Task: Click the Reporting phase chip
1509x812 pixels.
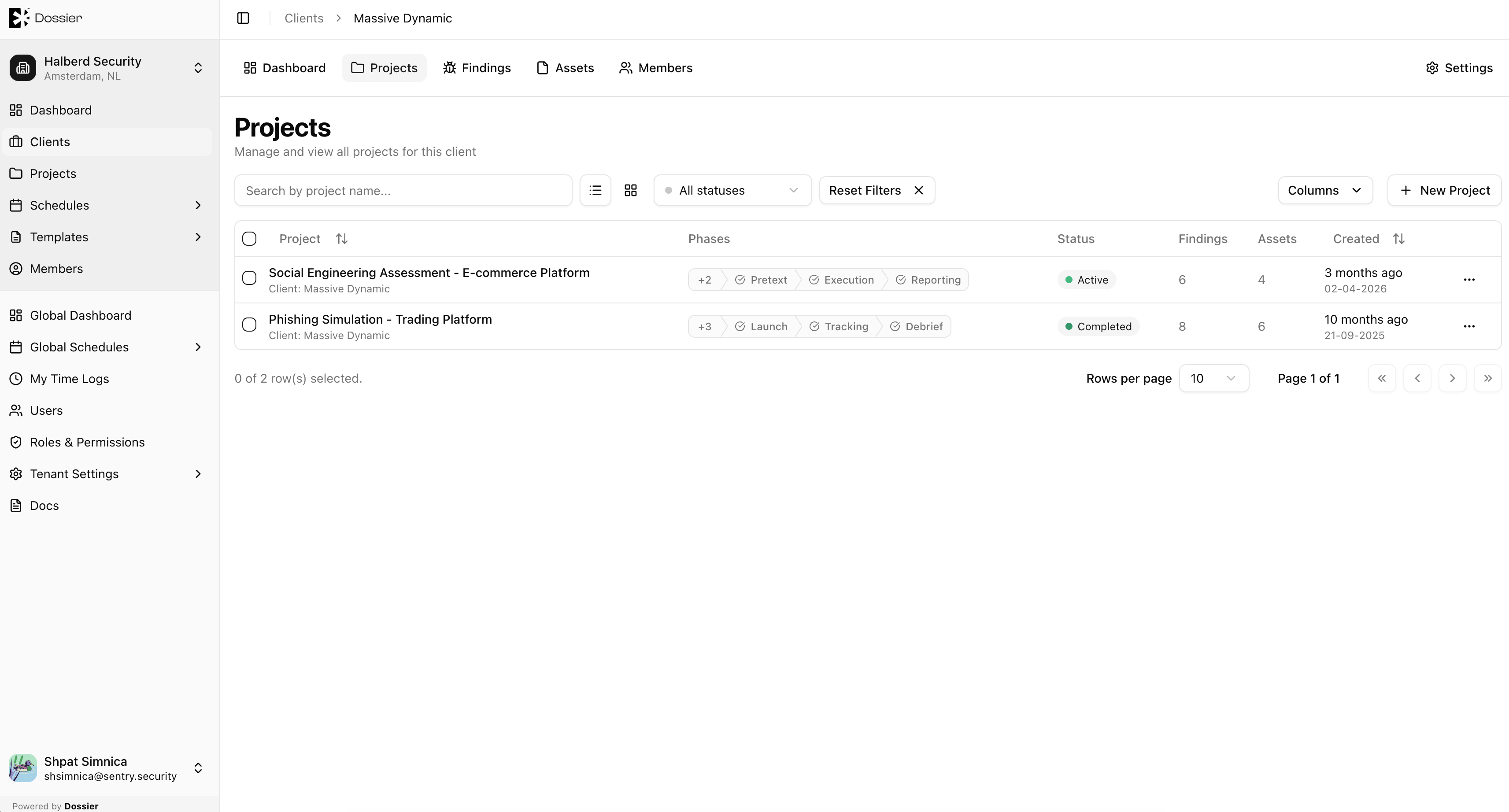Action: click(x=928, y=280)
